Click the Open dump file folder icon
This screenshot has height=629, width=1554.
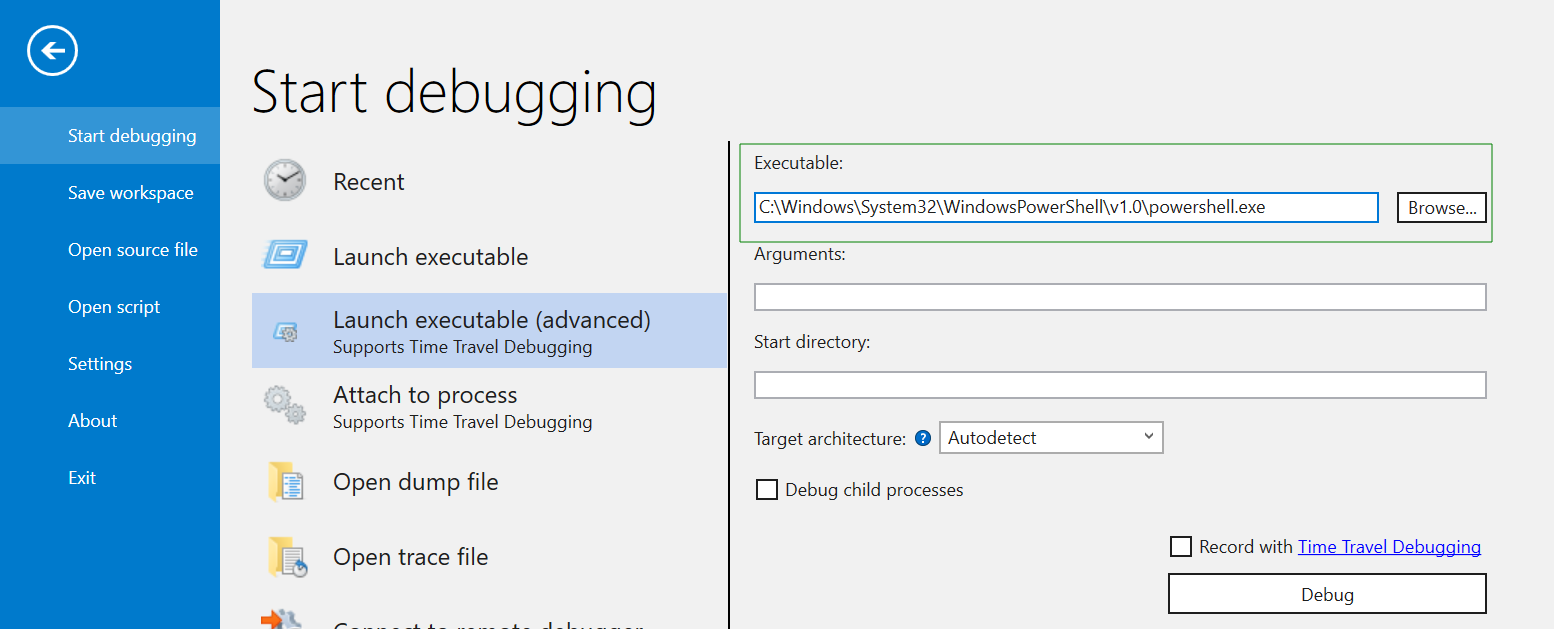(x=285, y=482)
